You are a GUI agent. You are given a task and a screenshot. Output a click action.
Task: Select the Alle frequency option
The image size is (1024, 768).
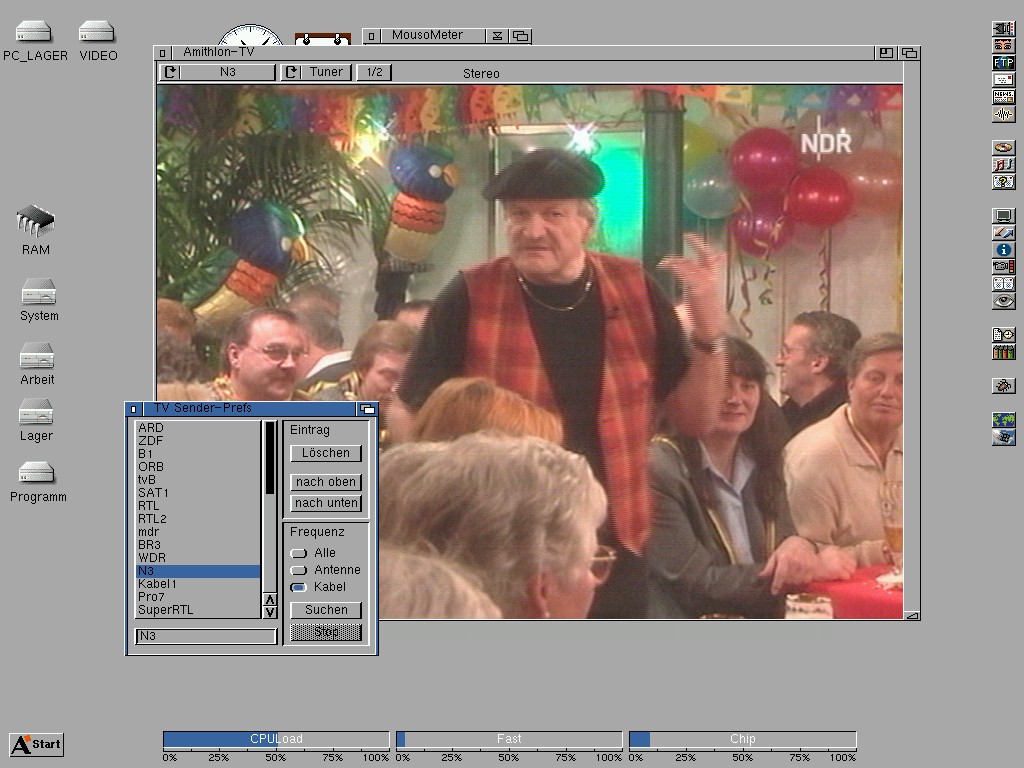point(299,553)
